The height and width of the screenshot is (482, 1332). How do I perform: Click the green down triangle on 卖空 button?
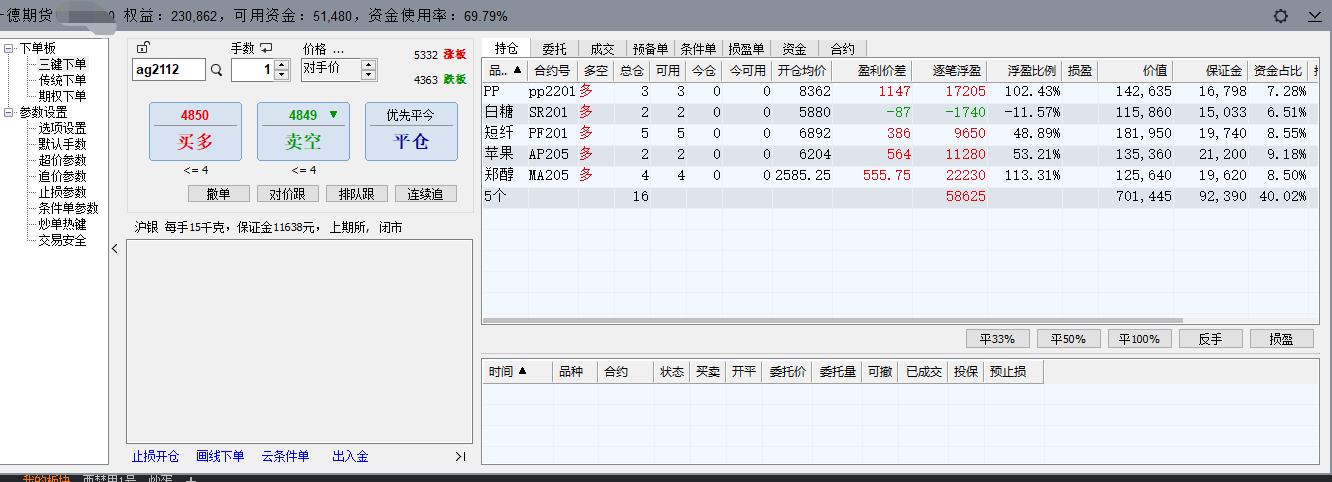coord(333,115)
